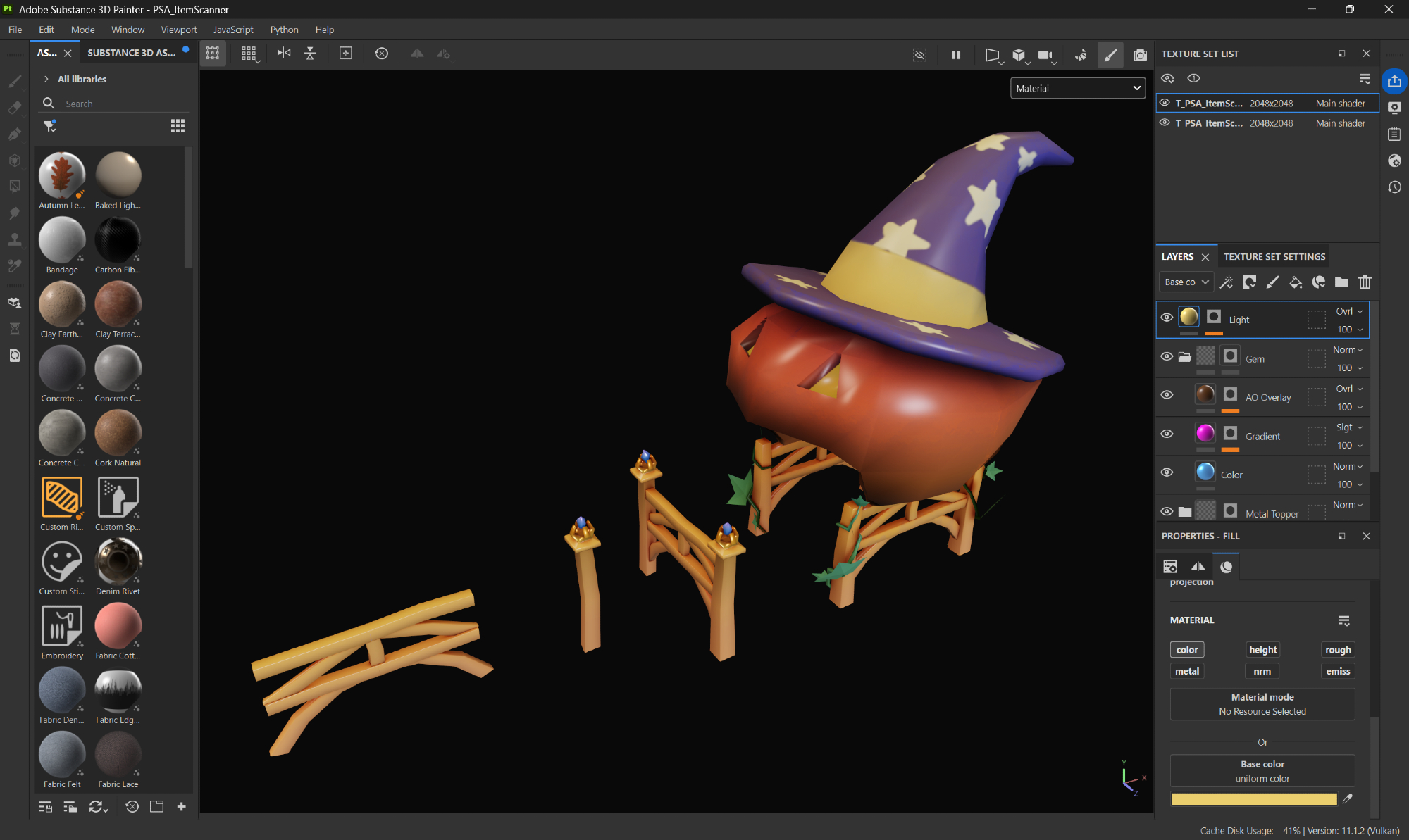
Task: Click the export textures icon on right sidebar
Action: pos(1394,81)
